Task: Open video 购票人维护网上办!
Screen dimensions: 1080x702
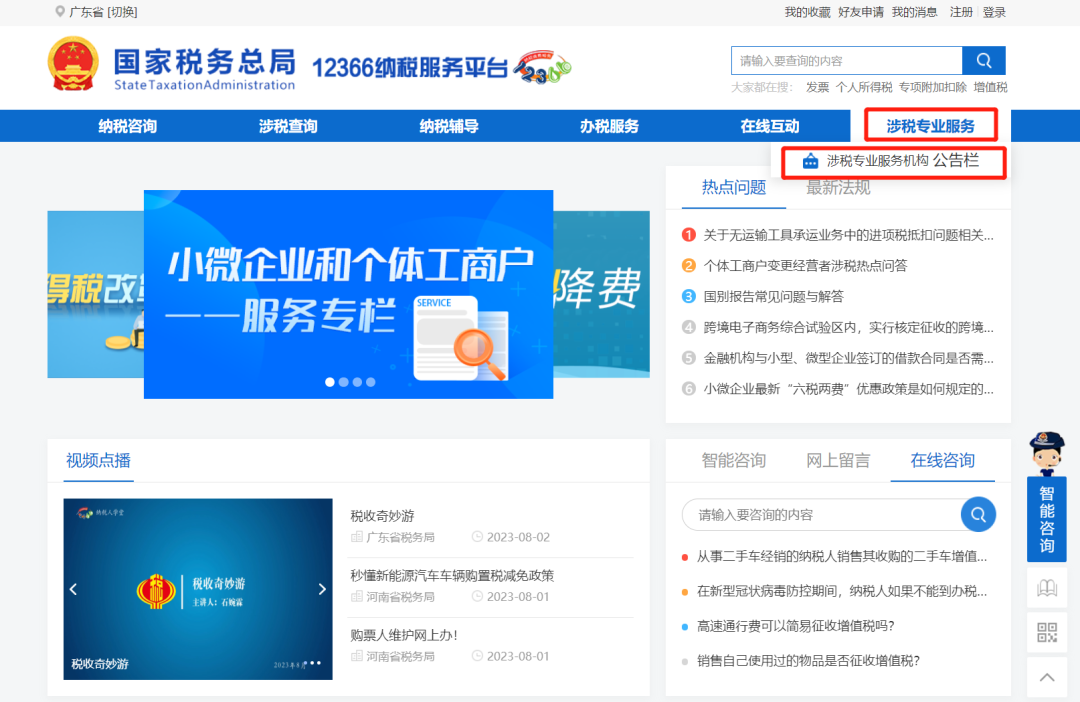Action: [404, 635]
